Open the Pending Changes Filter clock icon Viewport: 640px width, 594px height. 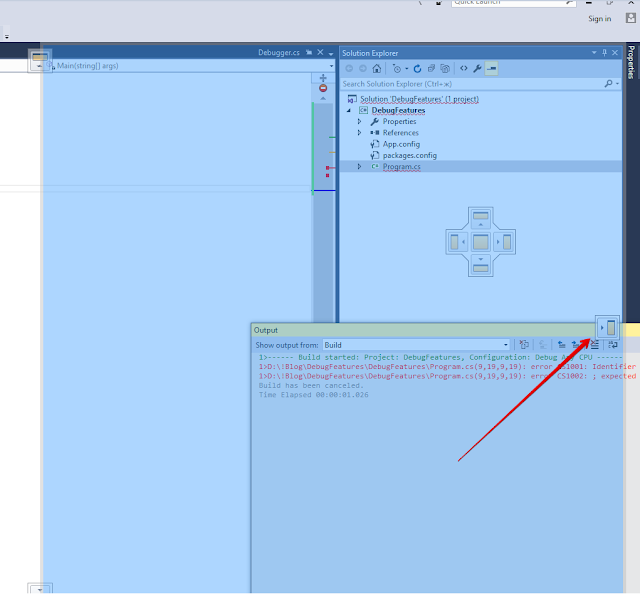pyautogui.click(x=397, y=69)
